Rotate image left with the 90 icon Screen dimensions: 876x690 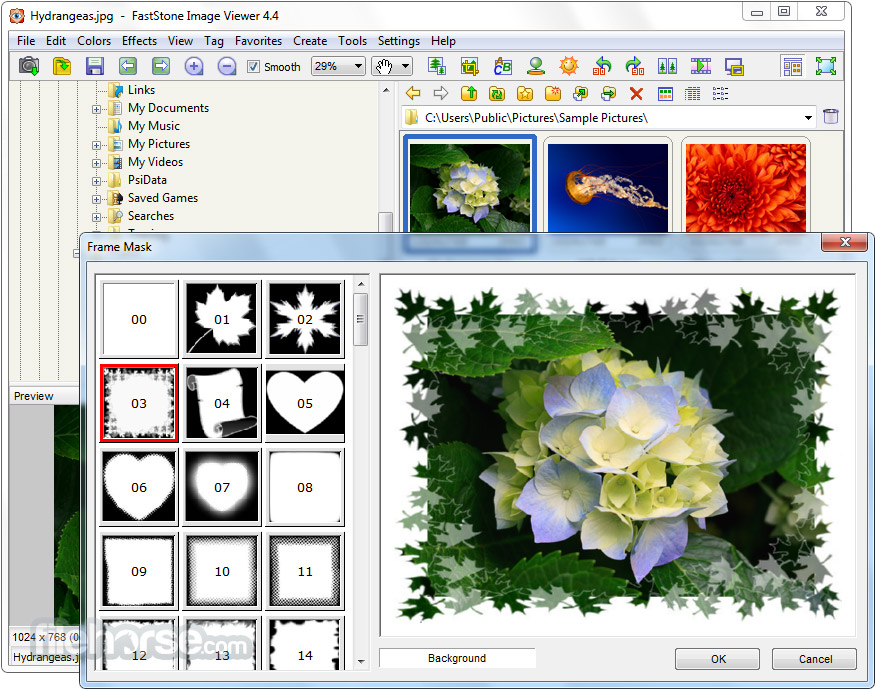(602, 66)
